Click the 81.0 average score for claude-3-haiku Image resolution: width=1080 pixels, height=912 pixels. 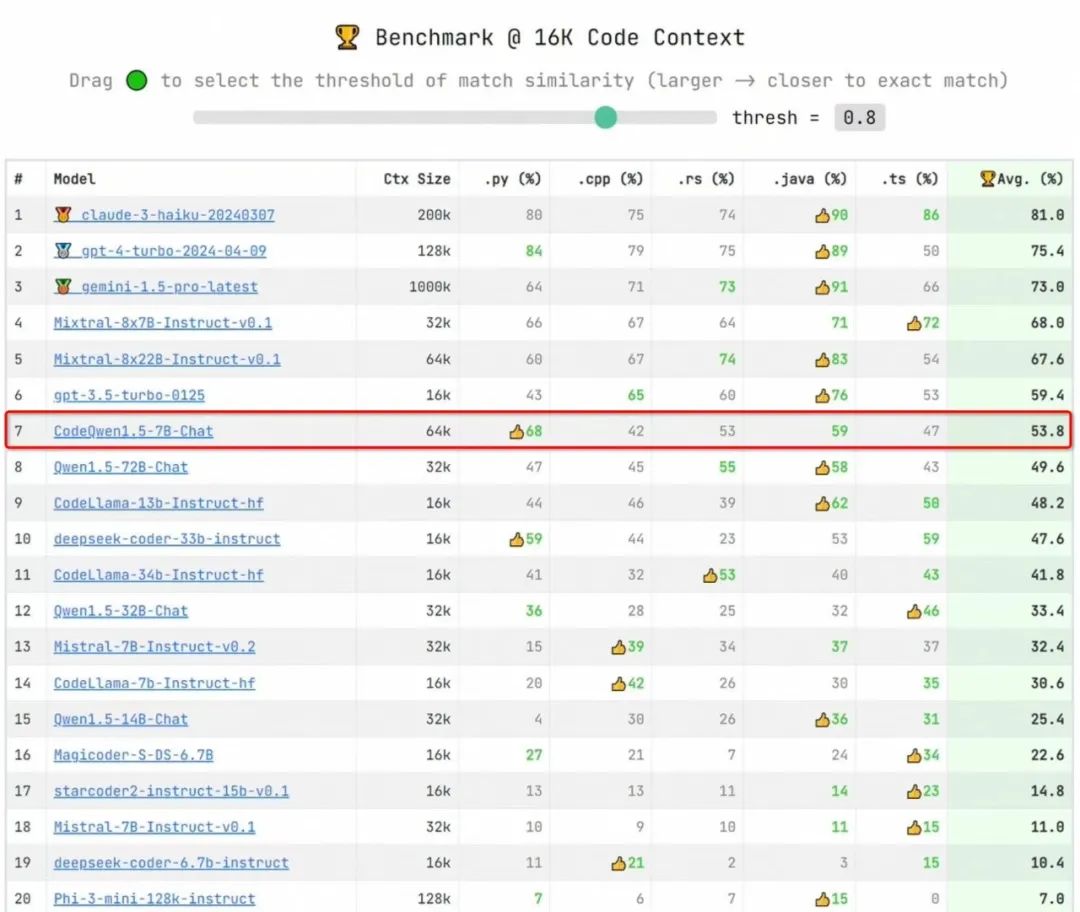(1047, 215)
